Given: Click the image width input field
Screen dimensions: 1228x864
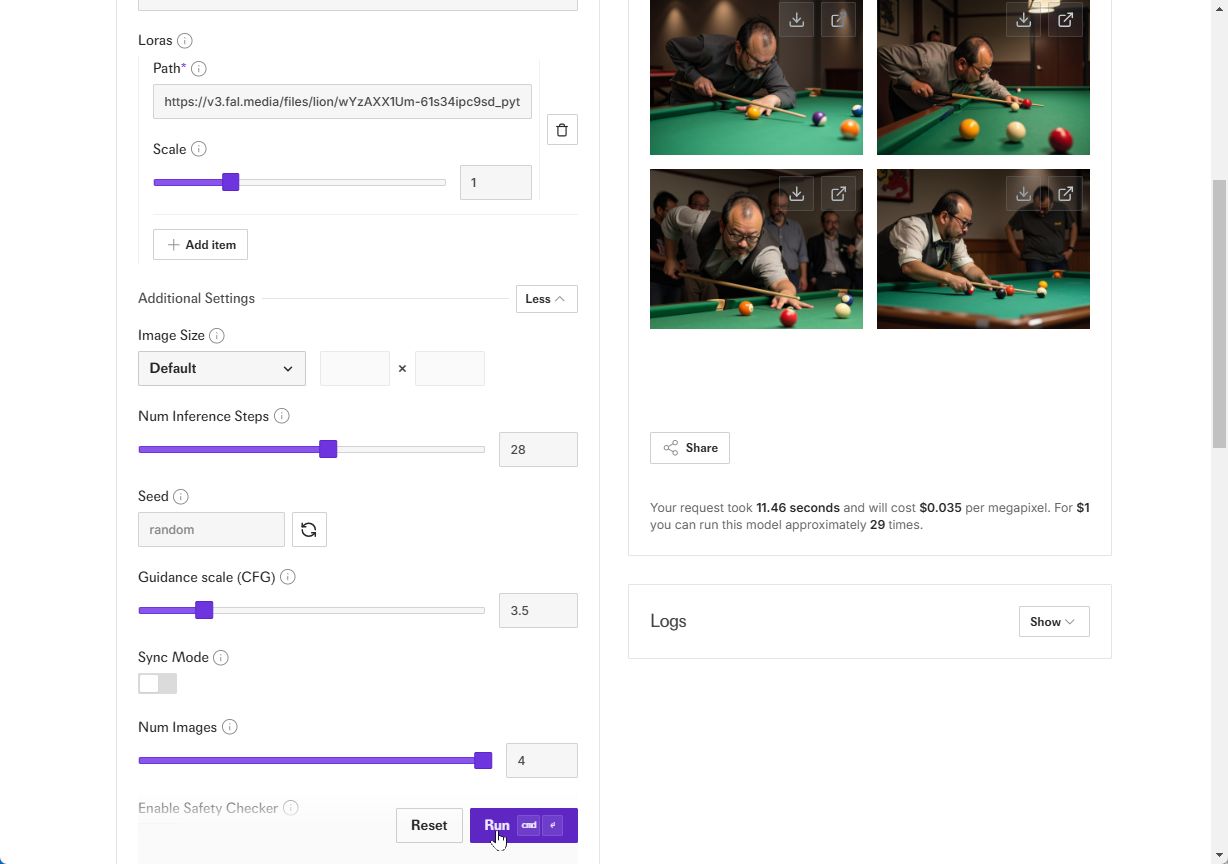Looking at the screenshot, I should (355, 368).
